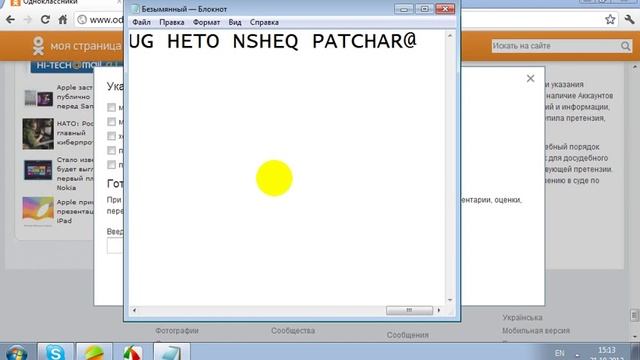Reload the browser page

pos(45,20)
